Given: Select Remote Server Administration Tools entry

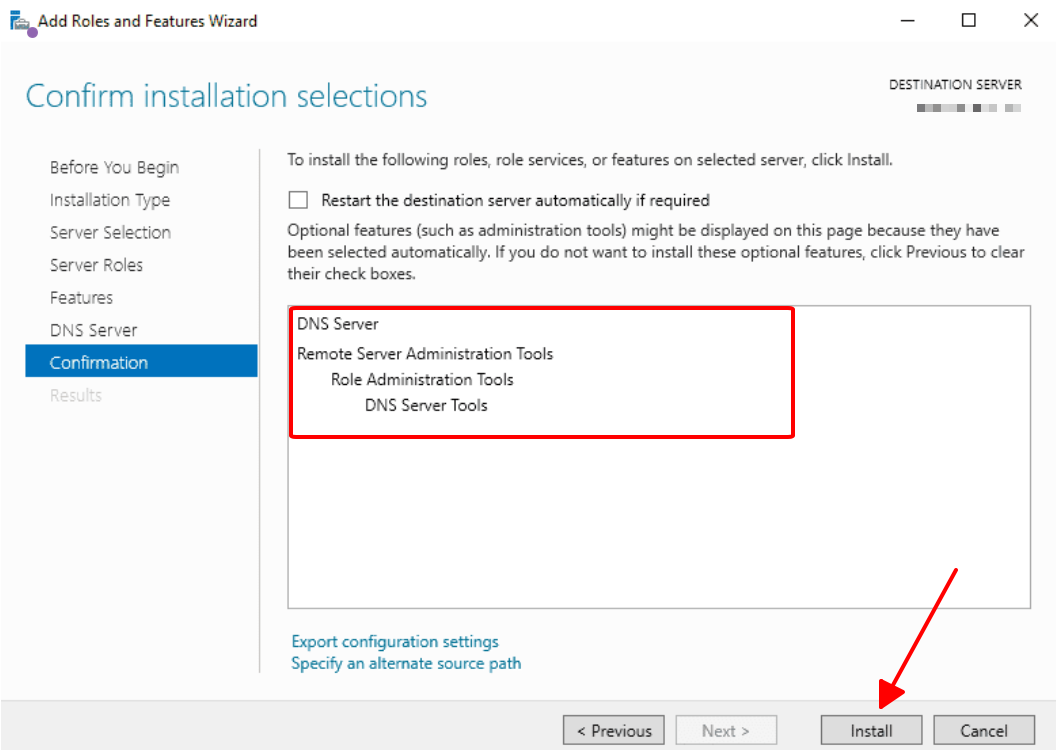Looking at the screenshot, I should coord(425,353).
